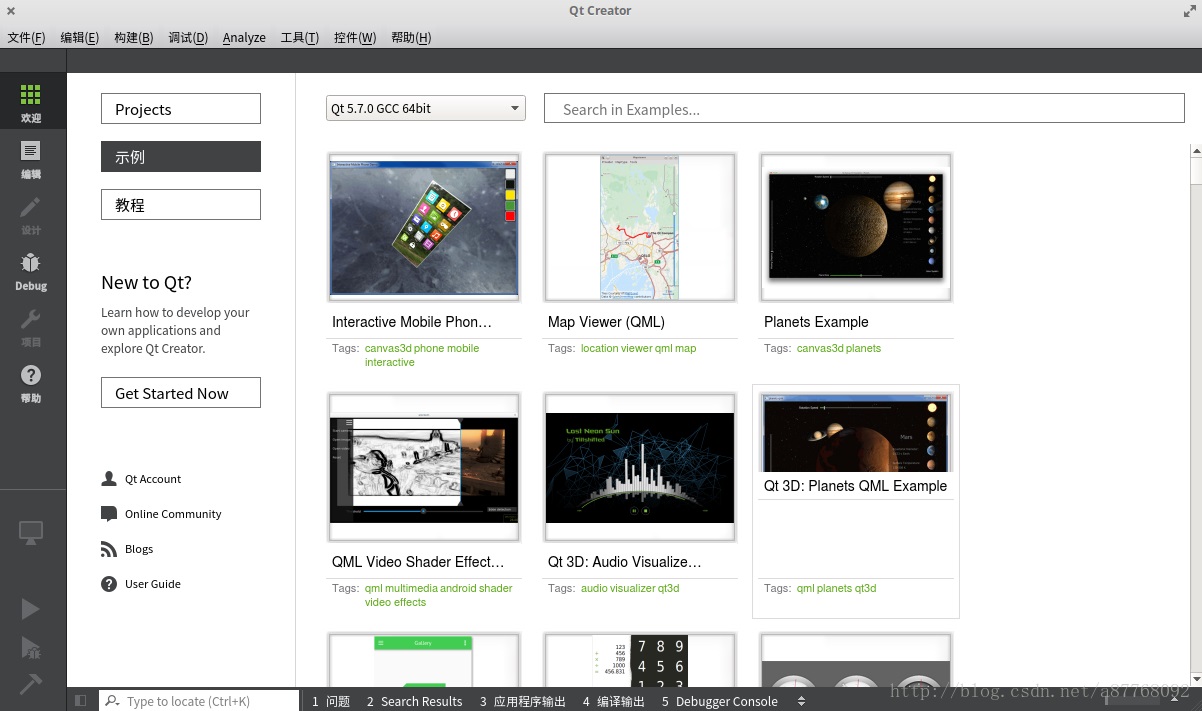This screenshot has height=711, width=1202.
Task: Switch to Debug mode in sidebar
Action: [x=31, y=271]
